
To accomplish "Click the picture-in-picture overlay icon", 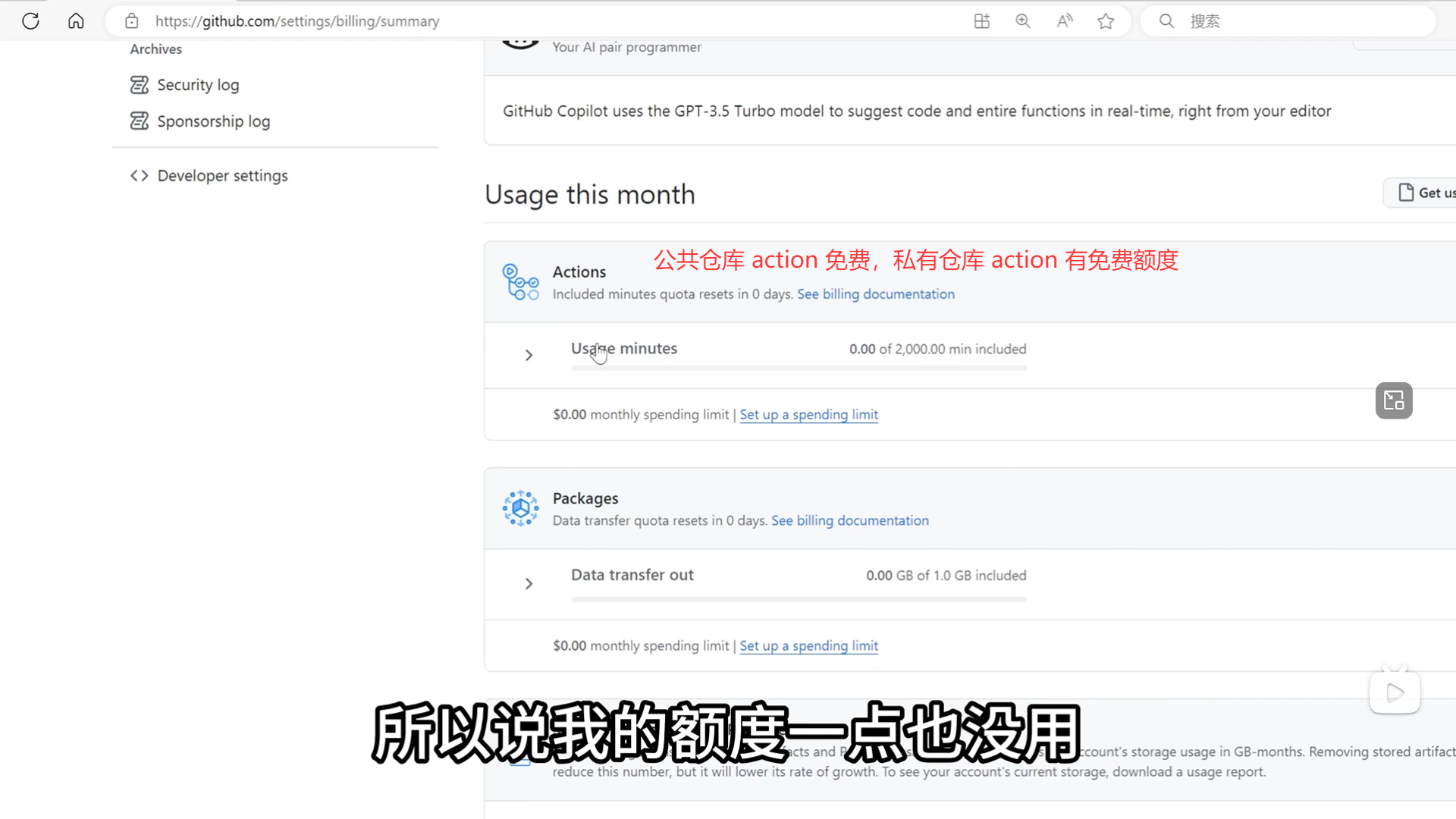I will click(1394, 400).
